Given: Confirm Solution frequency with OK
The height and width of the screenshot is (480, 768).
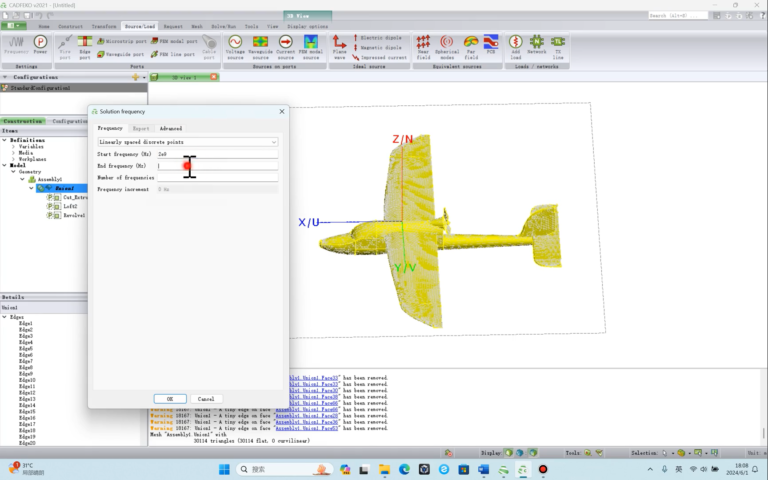Looking at the screenshot, I should tap(170, 399).
